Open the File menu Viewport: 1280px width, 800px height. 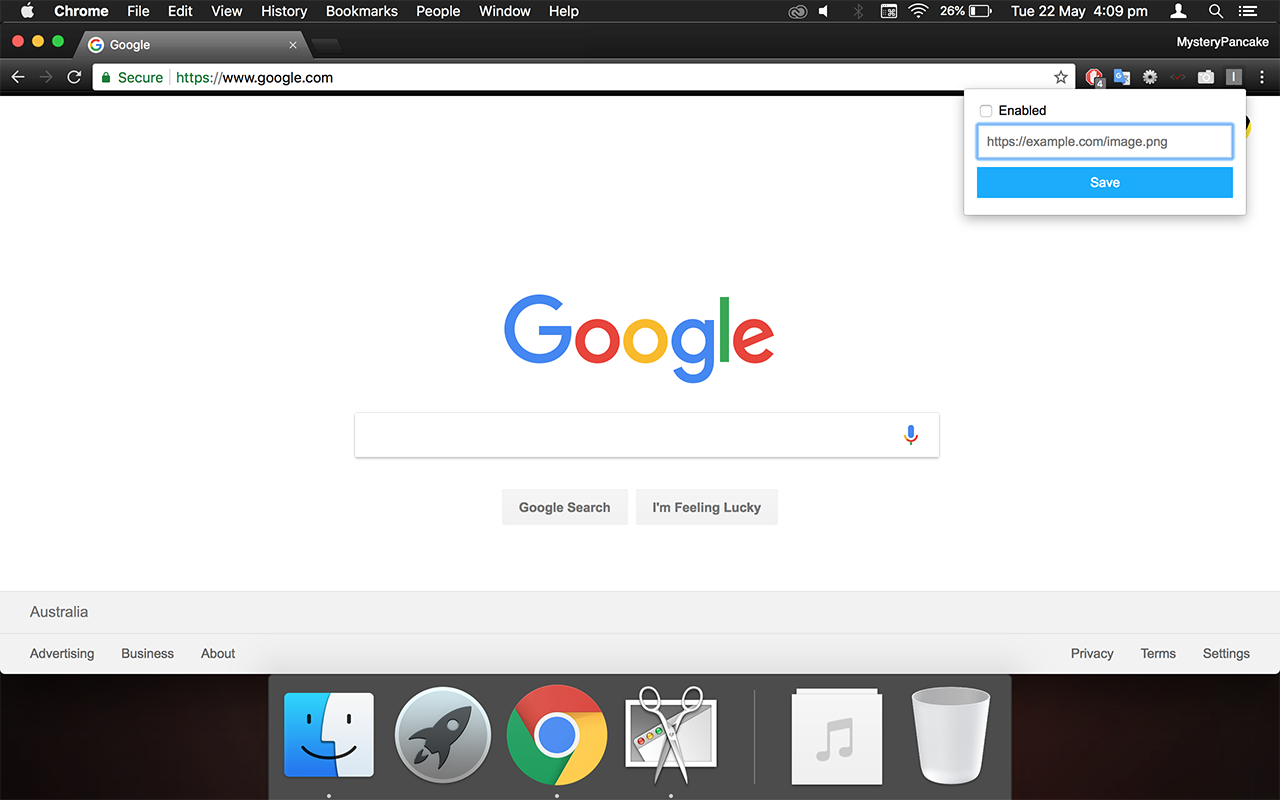tap(138, 11)
